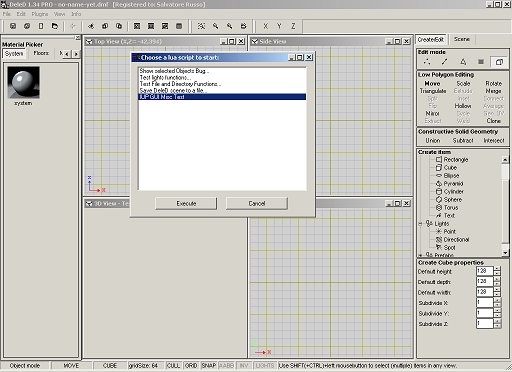
Task: Click the blank page new-file toolbar icon
Action: click(41, 26)
